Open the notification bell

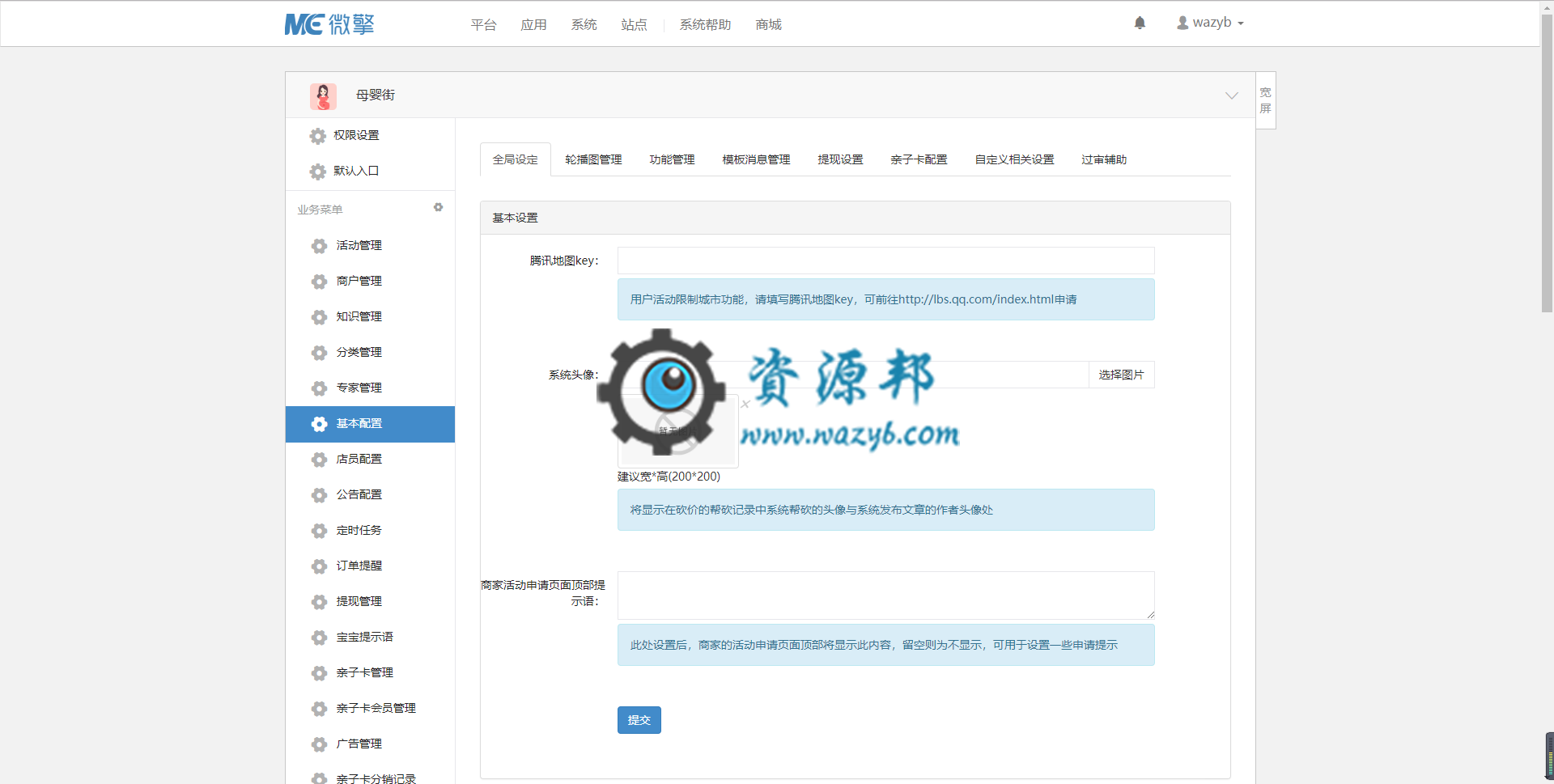click(x=1140, y=23)
